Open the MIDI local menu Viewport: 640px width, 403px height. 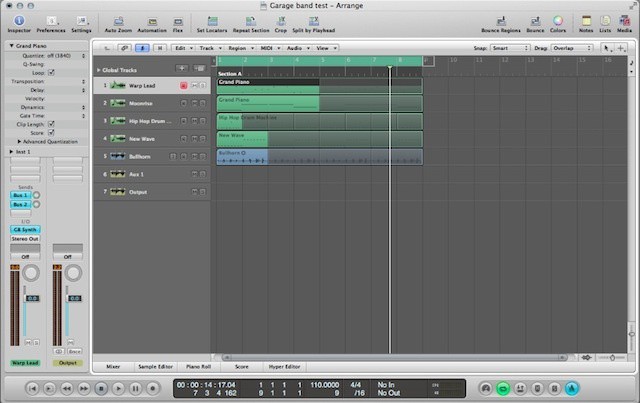coord(270,48)
